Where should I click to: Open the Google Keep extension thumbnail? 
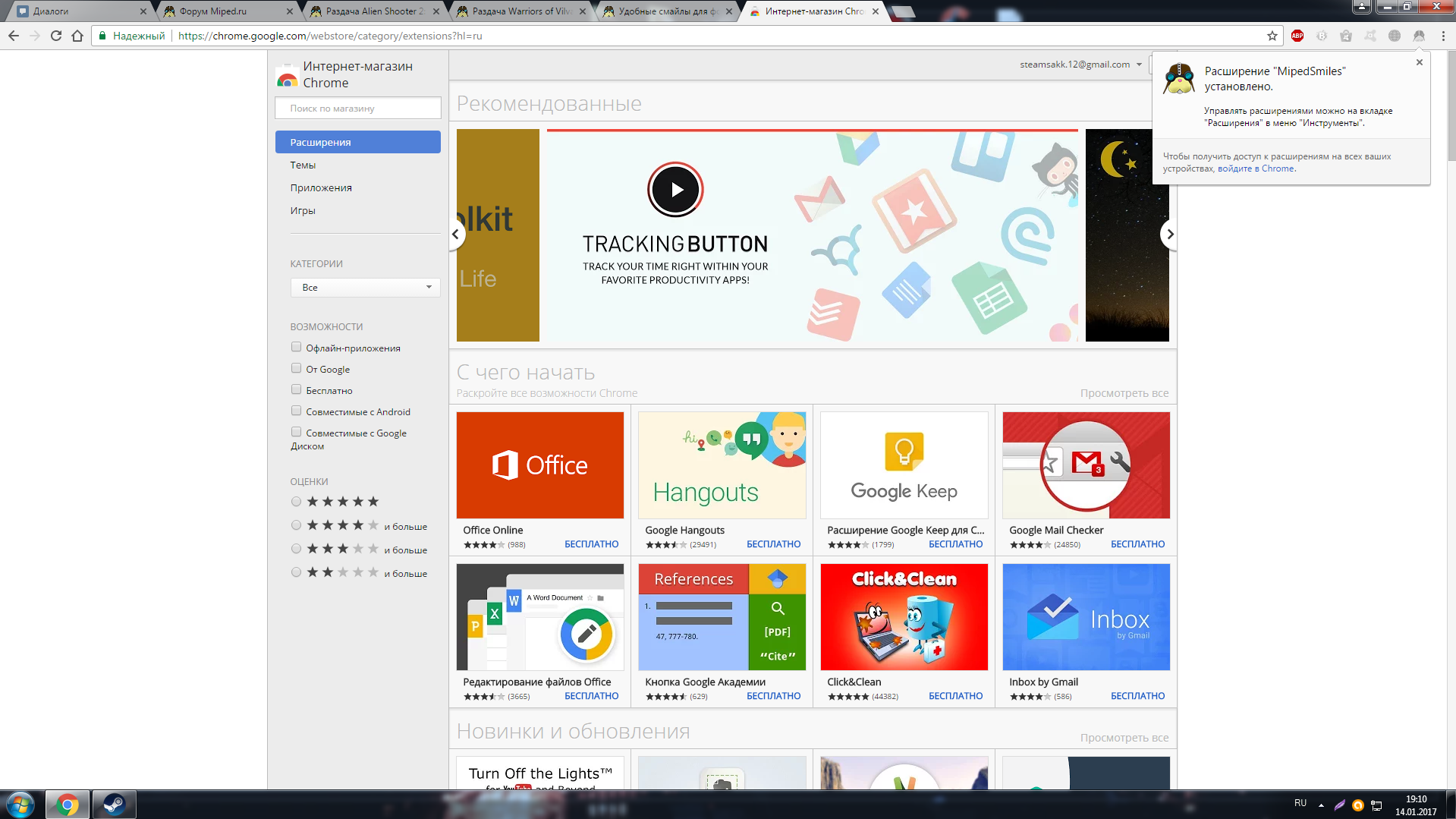click(904, 465)
